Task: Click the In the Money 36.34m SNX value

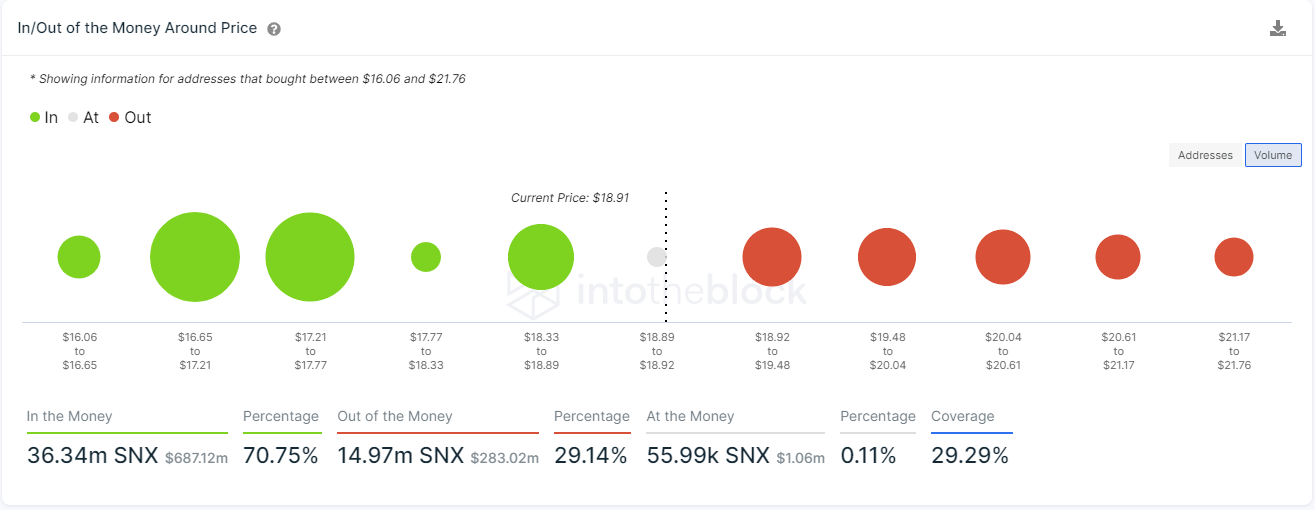Action: [x=93, y=456]
